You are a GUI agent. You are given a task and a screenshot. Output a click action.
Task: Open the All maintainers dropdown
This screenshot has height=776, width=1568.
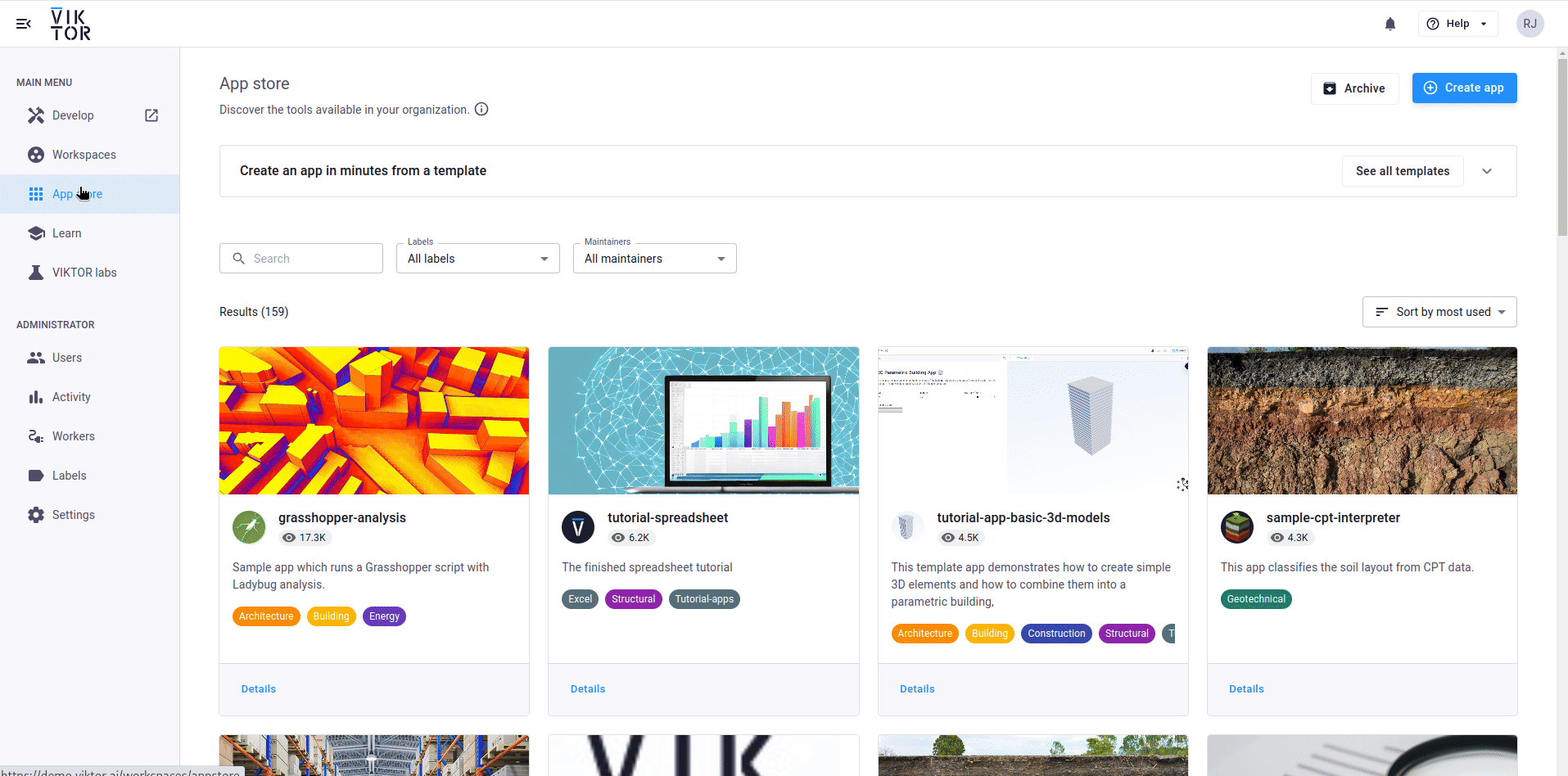654,258
